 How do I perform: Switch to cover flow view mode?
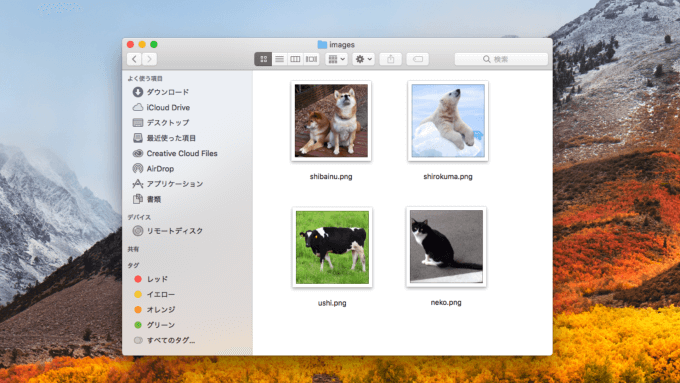coord(311,59)
